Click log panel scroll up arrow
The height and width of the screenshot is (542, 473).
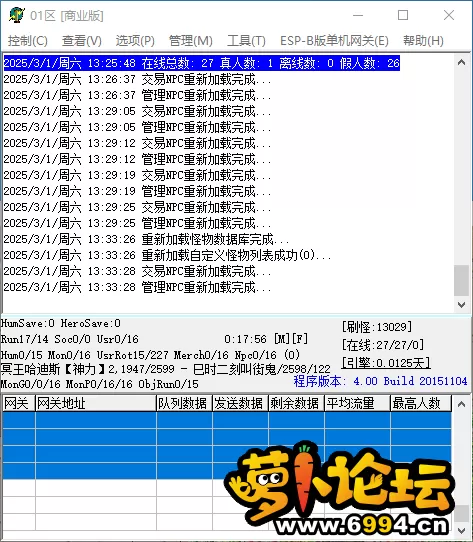click(461, 63)
